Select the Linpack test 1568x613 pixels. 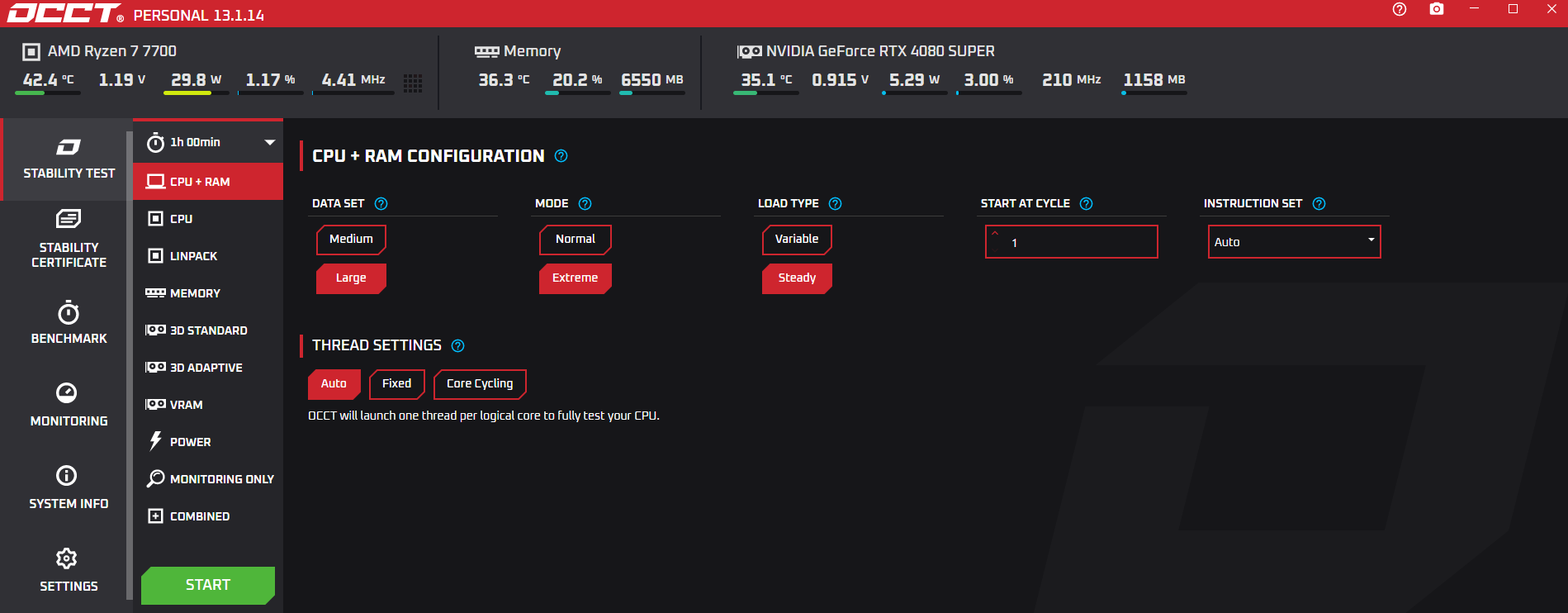tap(193, 256)
